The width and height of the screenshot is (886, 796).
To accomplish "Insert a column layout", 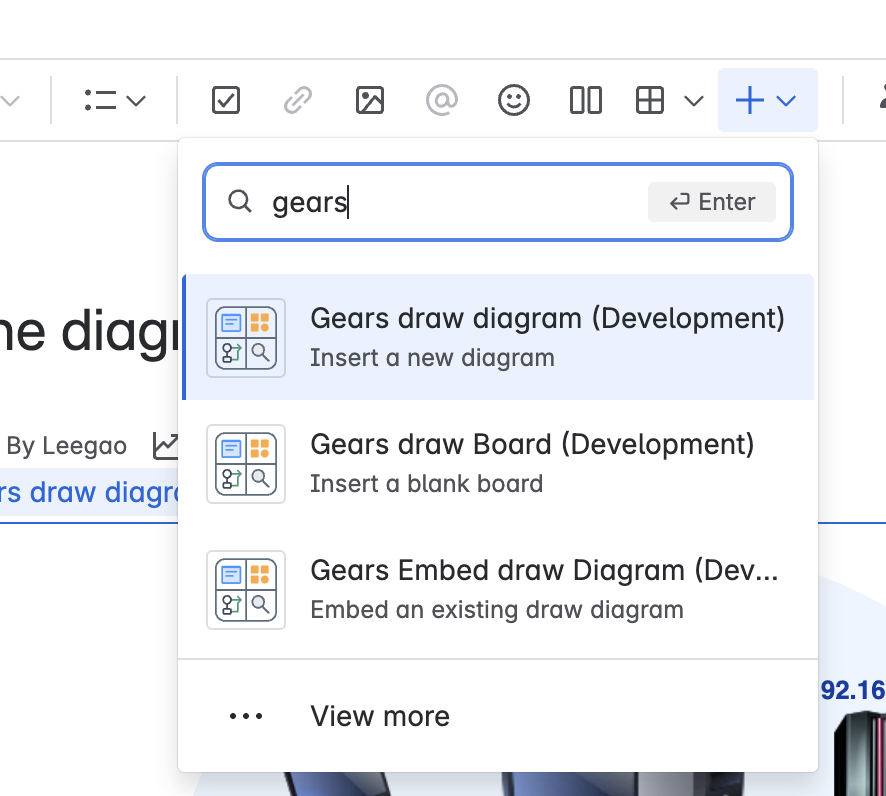I will click(x=585, y=101).
